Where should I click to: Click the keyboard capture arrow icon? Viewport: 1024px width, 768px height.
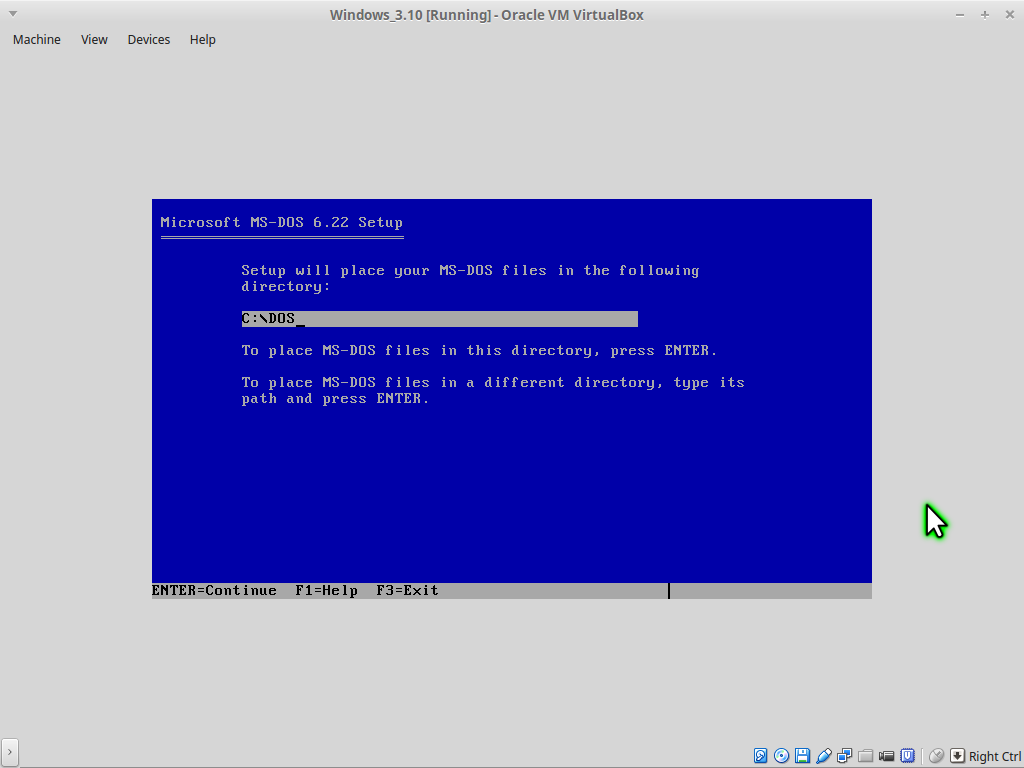[957, 756]
